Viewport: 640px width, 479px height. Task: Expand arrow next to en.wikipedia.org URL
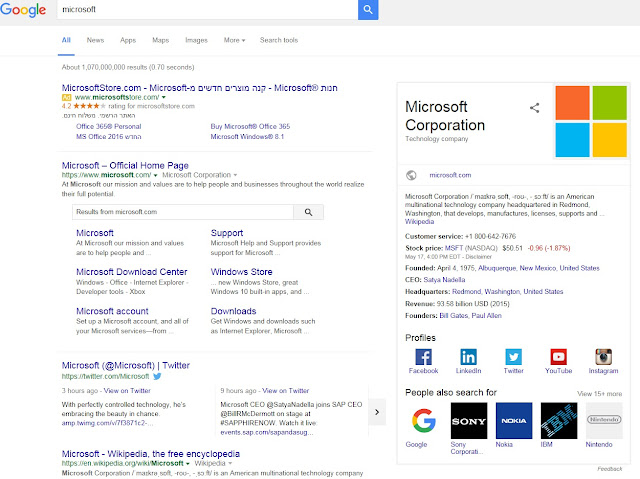point(188,463)
